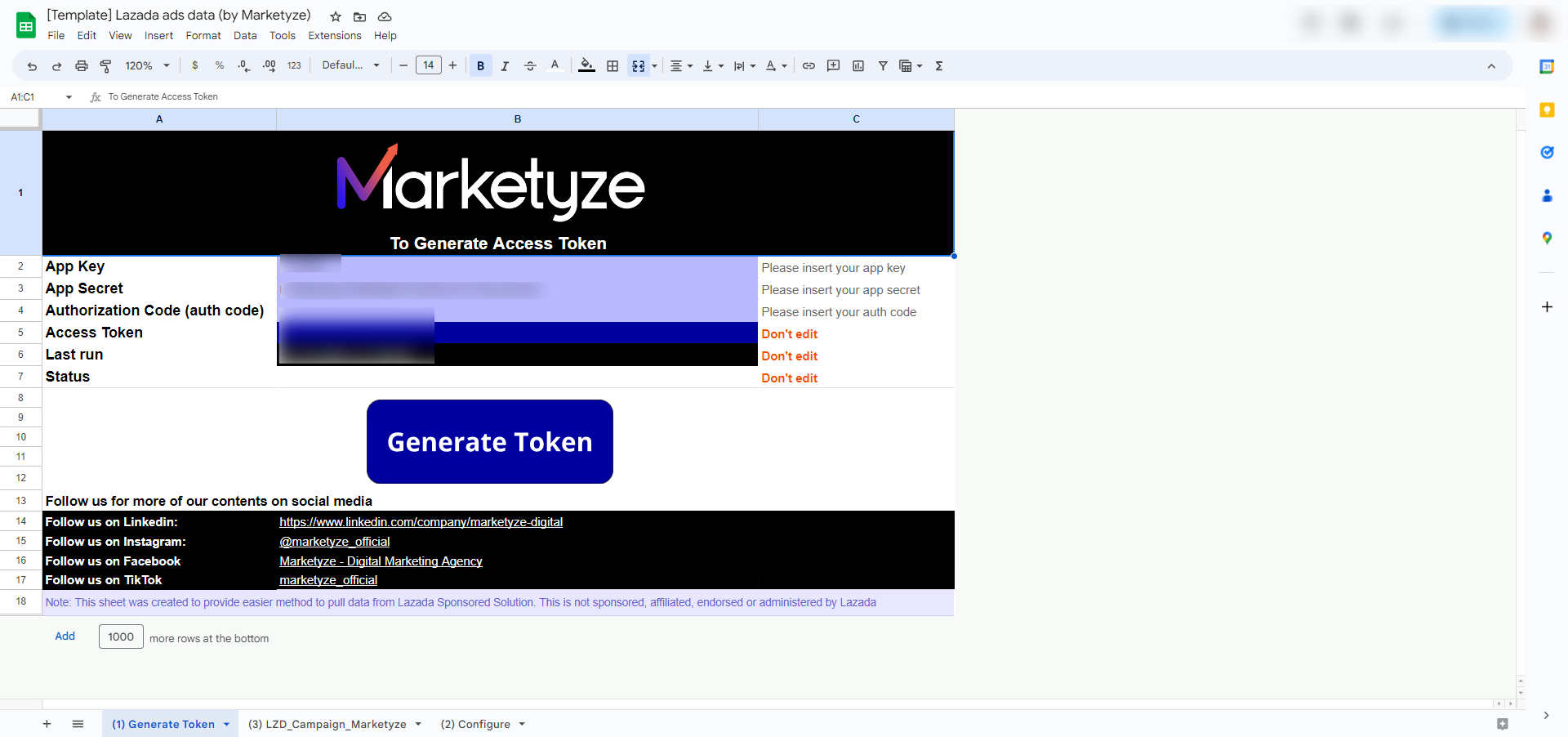This screenshot has width=1568, height=737.
Task: Open the Extensions menu
Action: tap(334, 36)
